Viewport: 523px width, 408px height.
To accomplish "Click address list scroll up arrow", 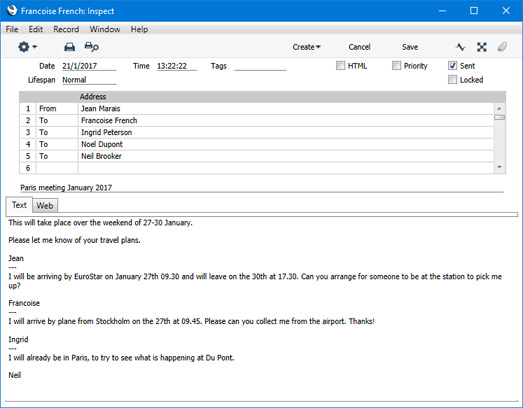I will pyautogui.click(x=499, y=108).
